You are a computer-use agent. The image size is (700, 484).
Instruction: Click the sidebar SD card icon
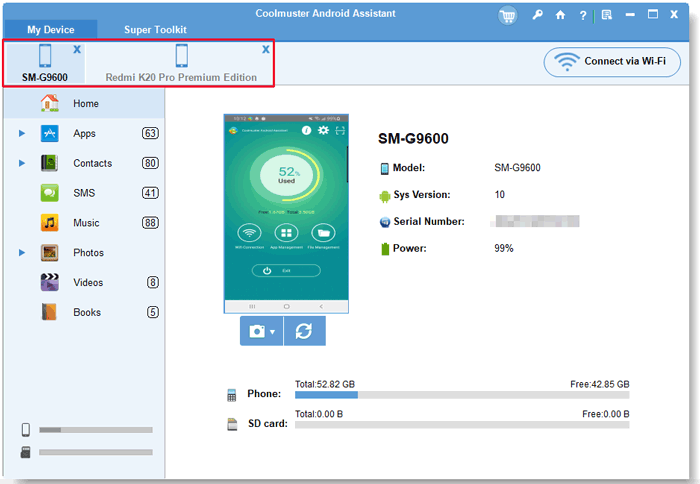pos(25,452)
